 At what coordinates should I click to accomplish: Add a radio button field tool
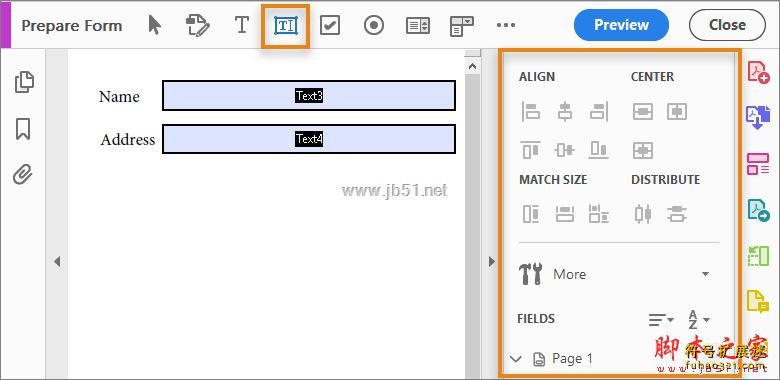(x=374, y=25)
